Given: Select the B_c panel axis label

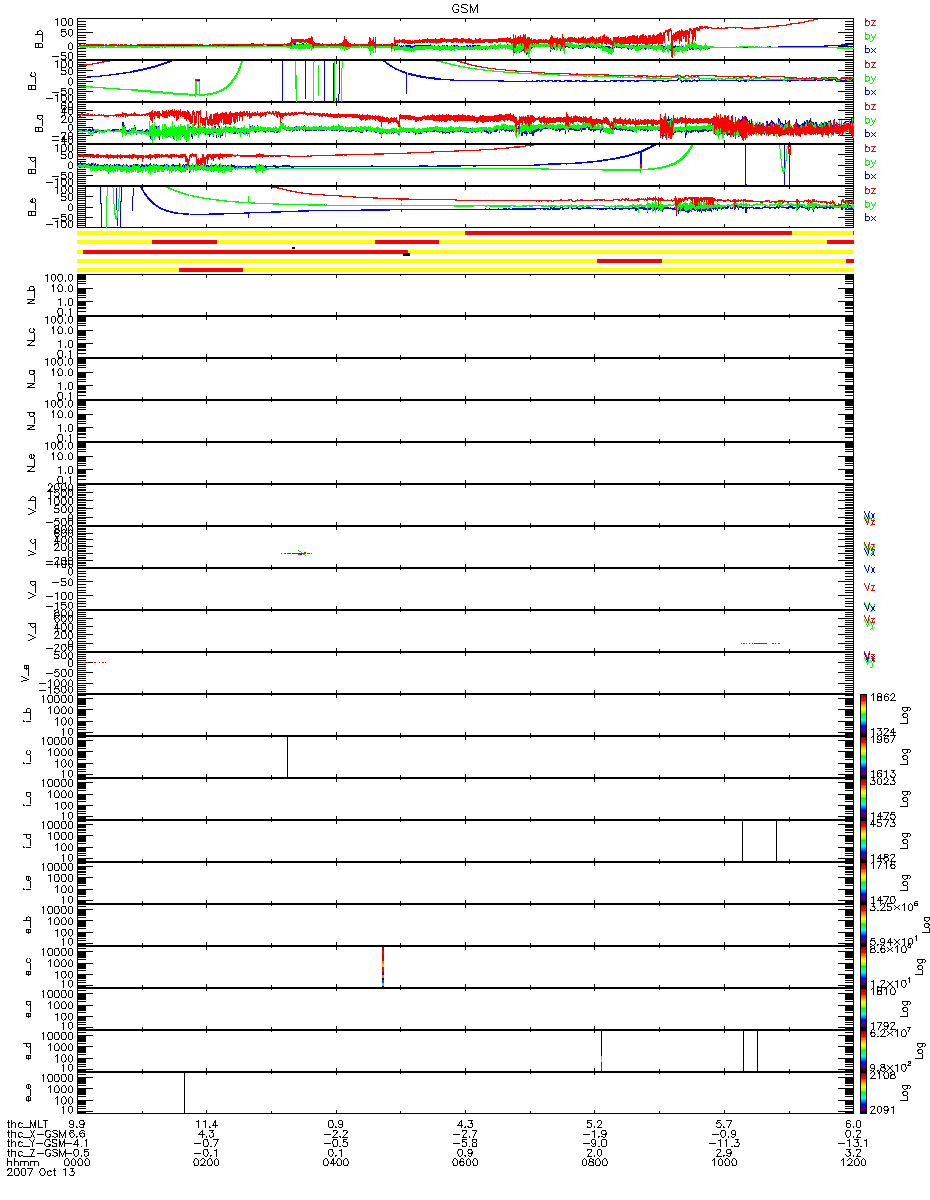Looking at the screenshot, I should [x=30, y=81].
